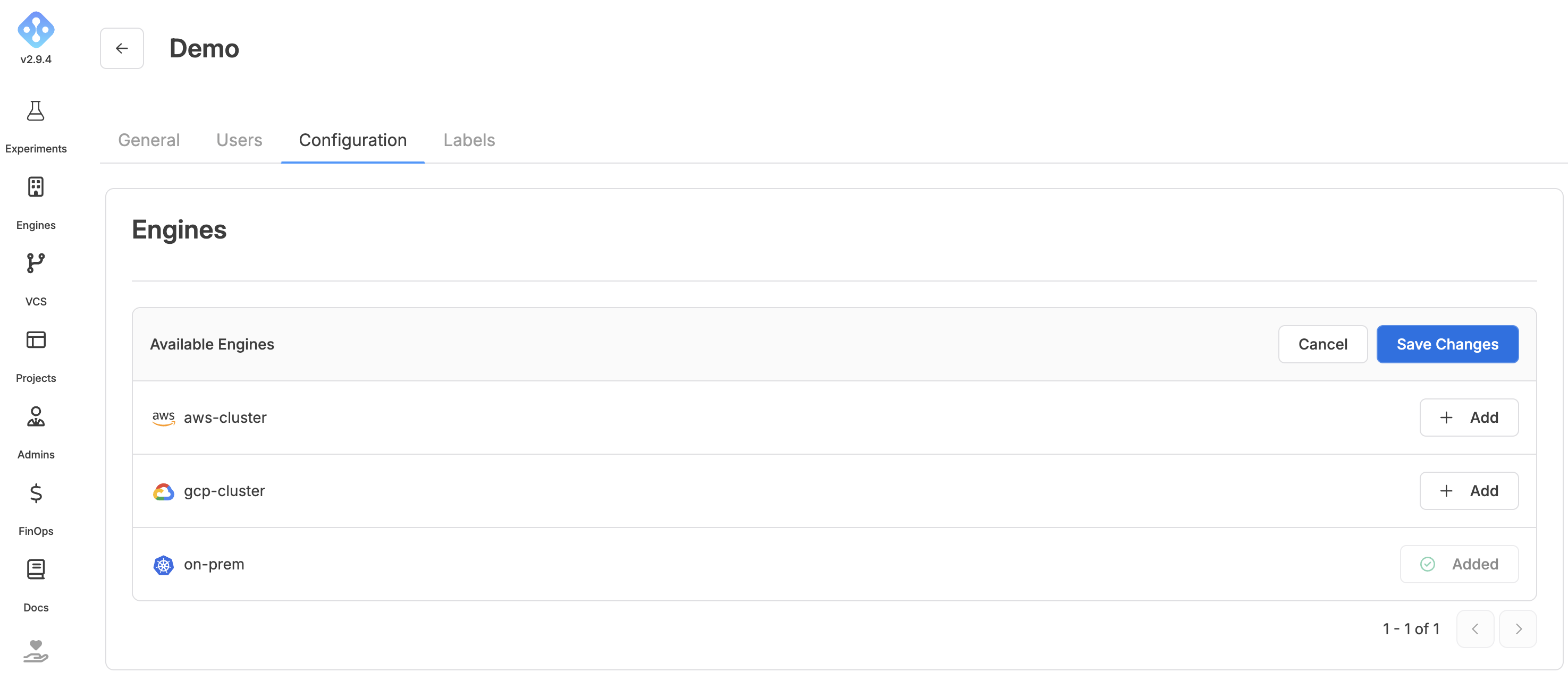Go to next page chevron
The width and height of the screenshot is (1568, 681).
pyautogui.click(x=1518, y=628)
